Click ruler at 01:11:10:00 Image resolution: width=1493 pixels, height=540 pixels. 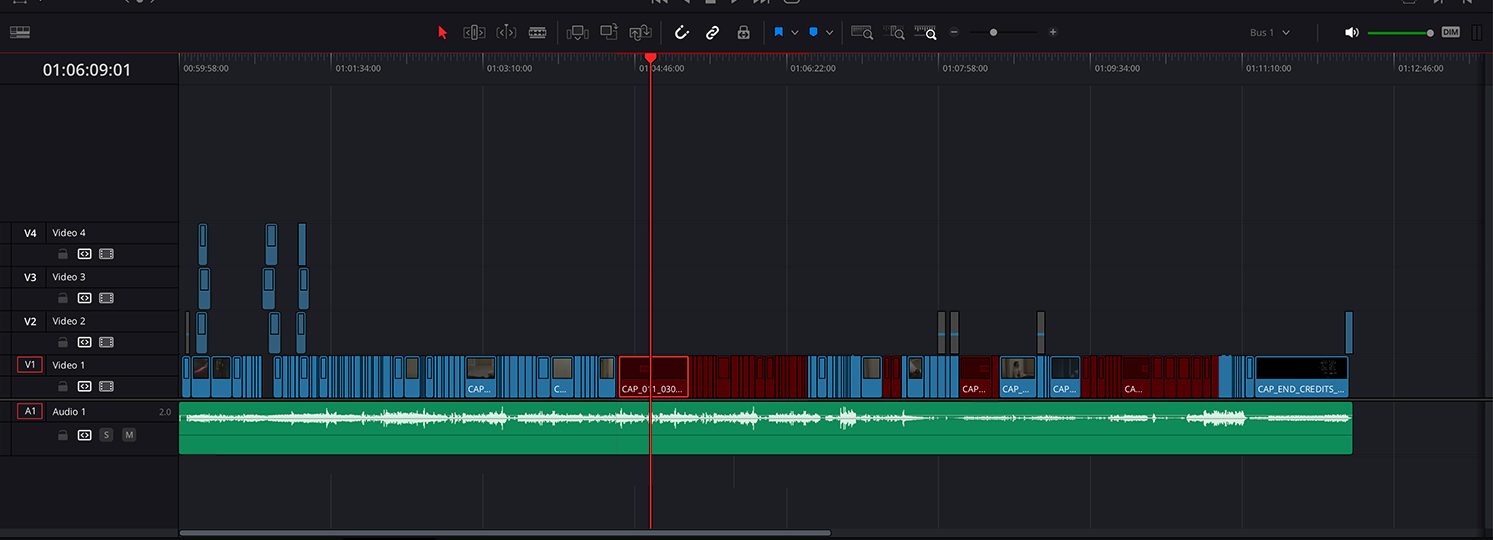(1269, 69)
